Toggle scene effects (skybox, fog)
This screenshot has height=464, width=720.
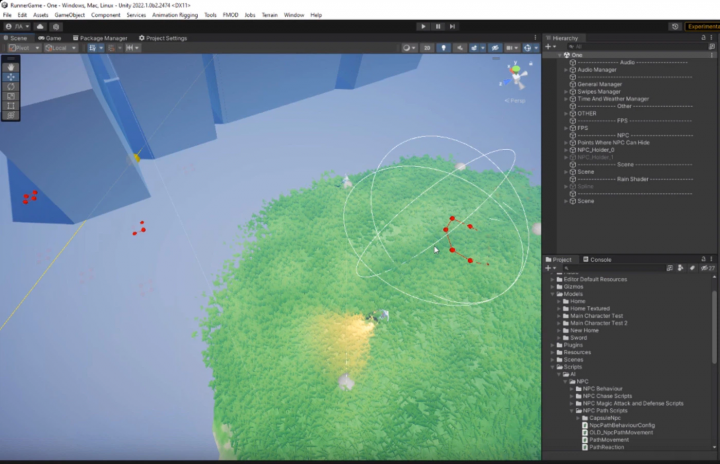coord(474,48)
